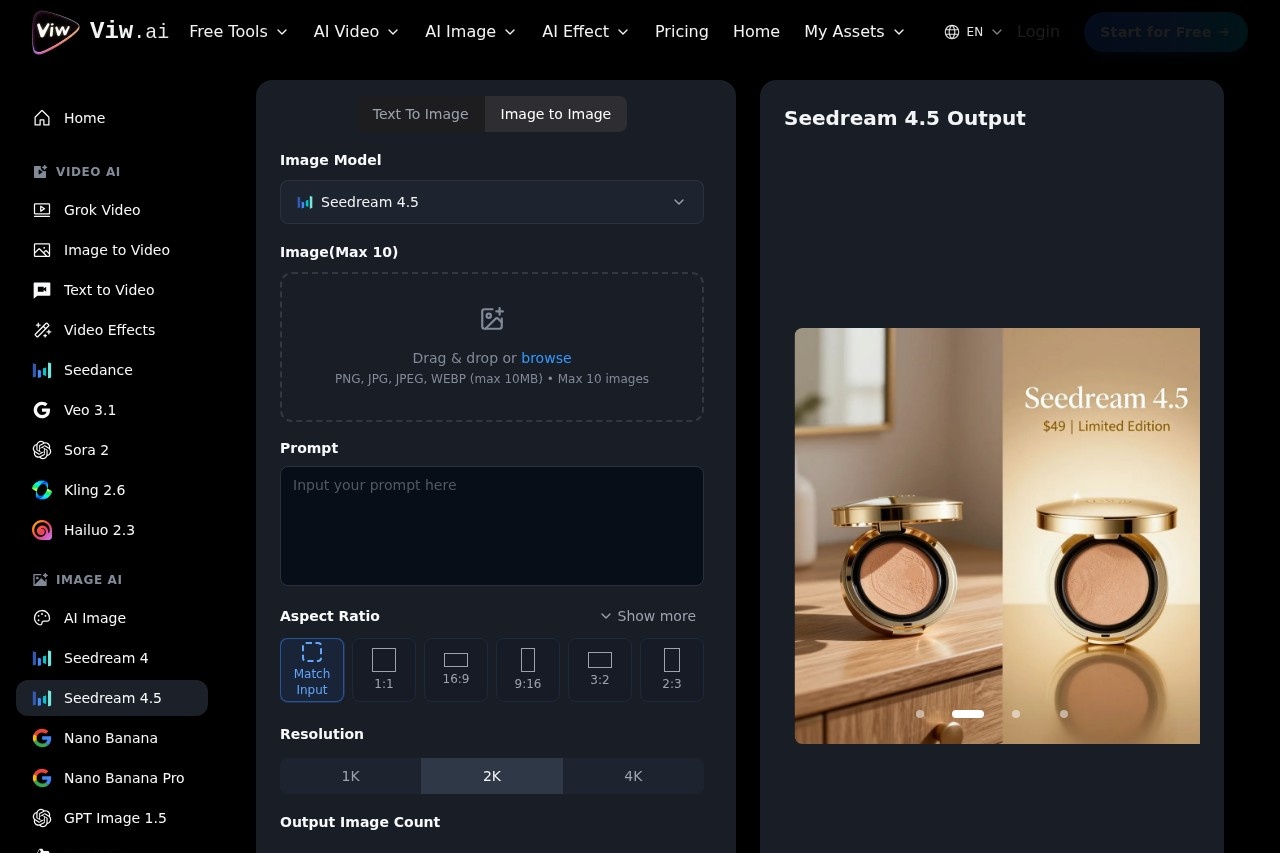Click the image upload icon

pyautogui.click(x=492, y=319)
